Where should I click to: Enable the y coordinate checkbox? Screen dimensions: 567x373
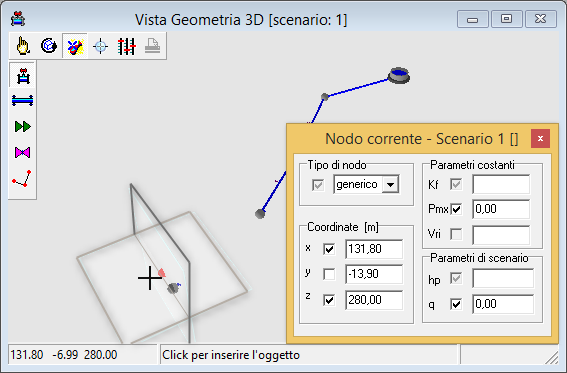[329, 274]
